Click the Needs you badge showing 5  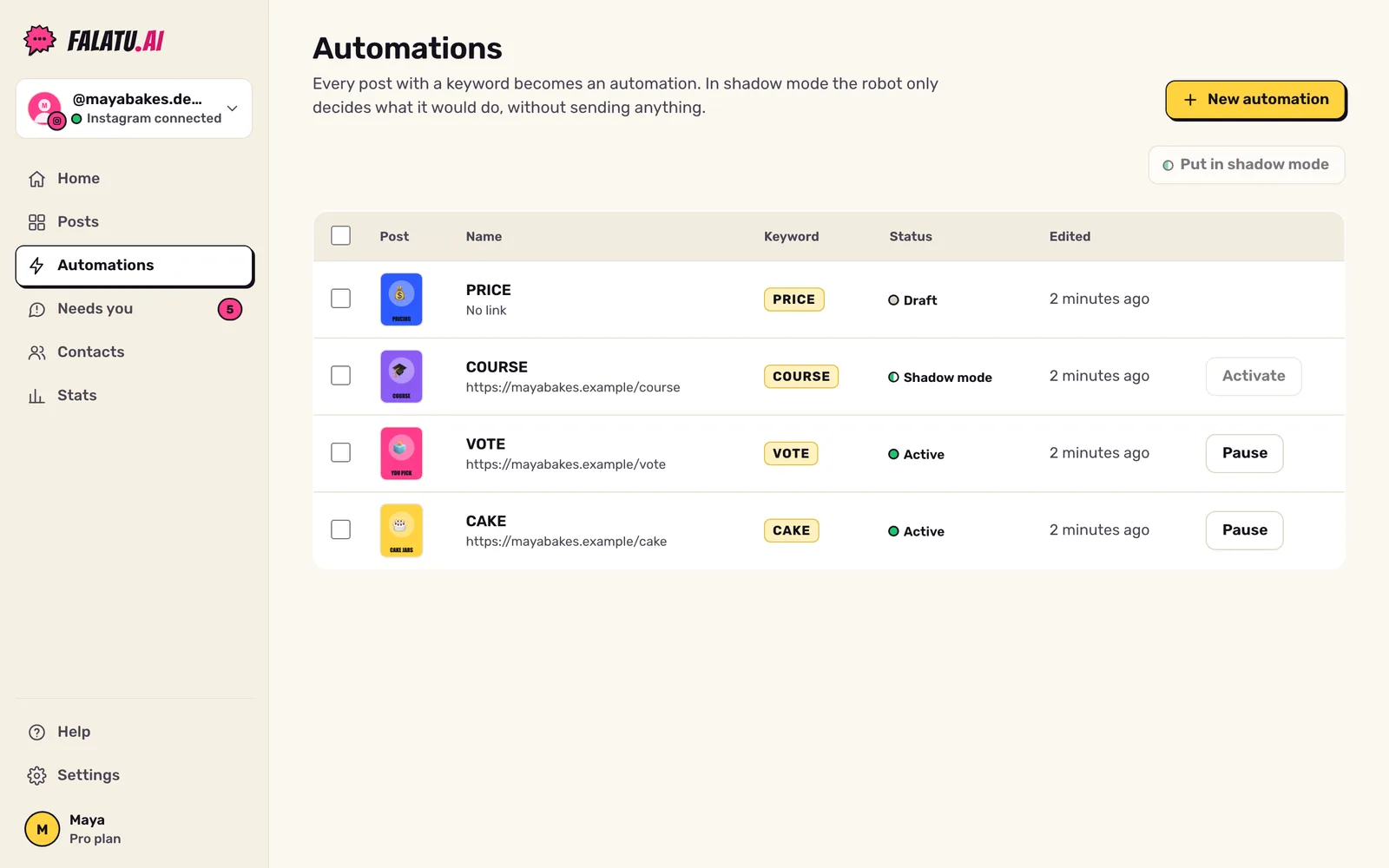click(230, 309)
